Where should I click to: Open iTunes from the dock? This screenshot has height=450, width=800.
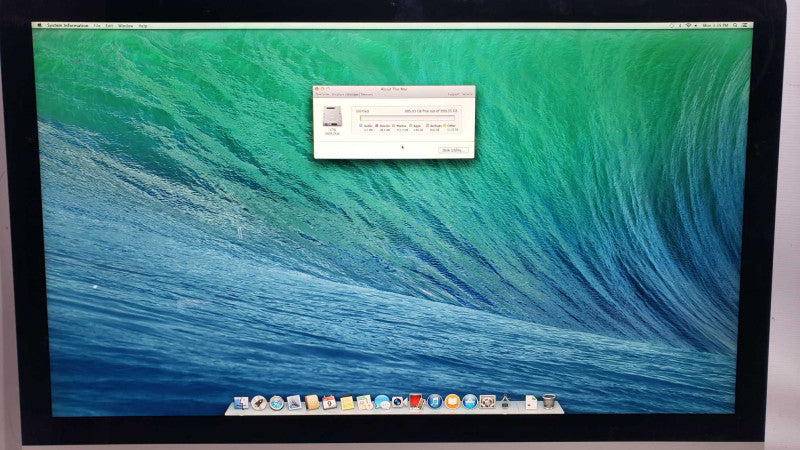pyautogui.click(x=434, y=402)
